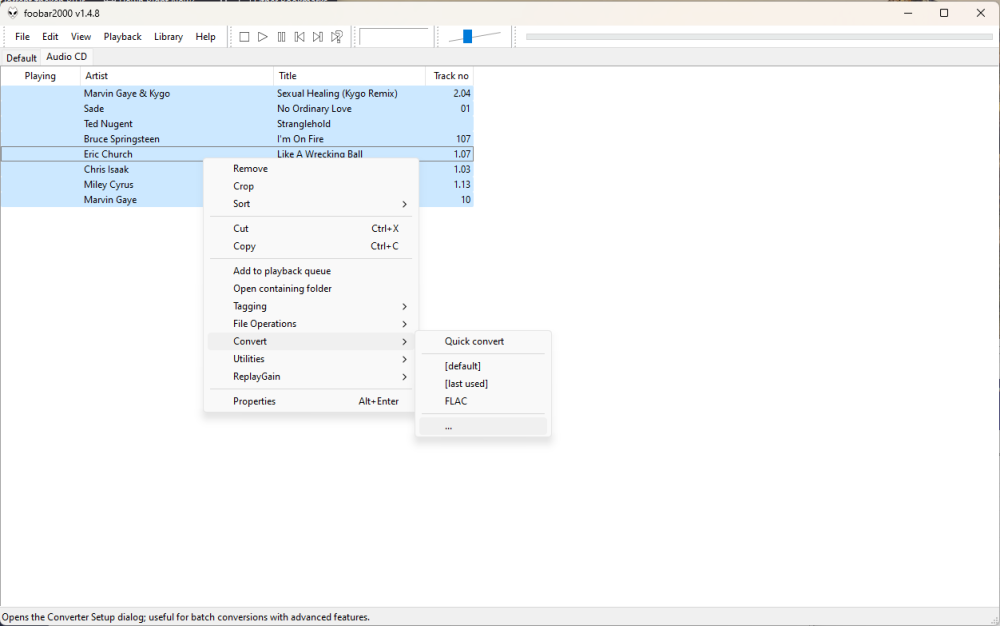Adjust the volume slider
Viewport: 1000px width, 626px height.
tap(470, 36)
